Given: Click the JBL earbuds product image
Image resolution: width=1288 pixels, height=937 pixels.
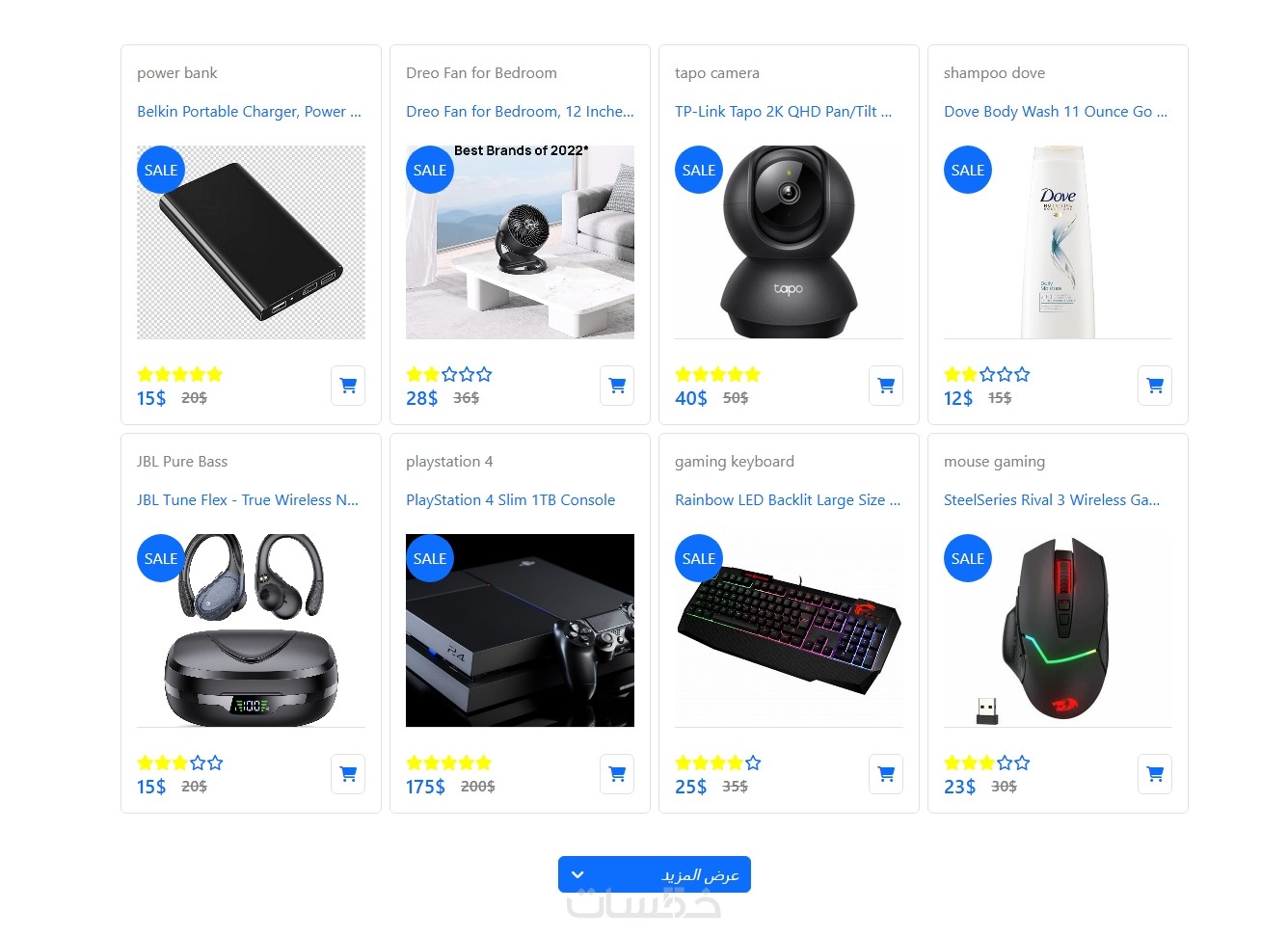Looking at the screenshot, I should [x=251, y=630].
